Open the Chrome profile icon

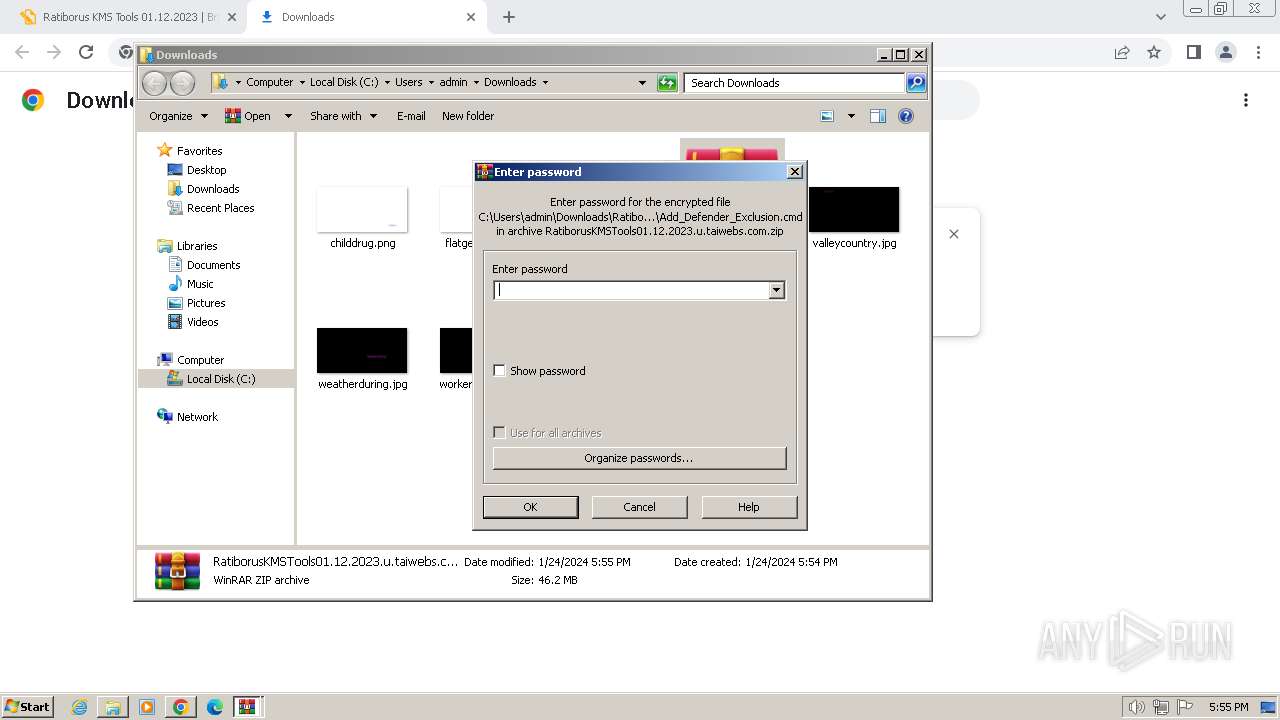point(1225,52)
